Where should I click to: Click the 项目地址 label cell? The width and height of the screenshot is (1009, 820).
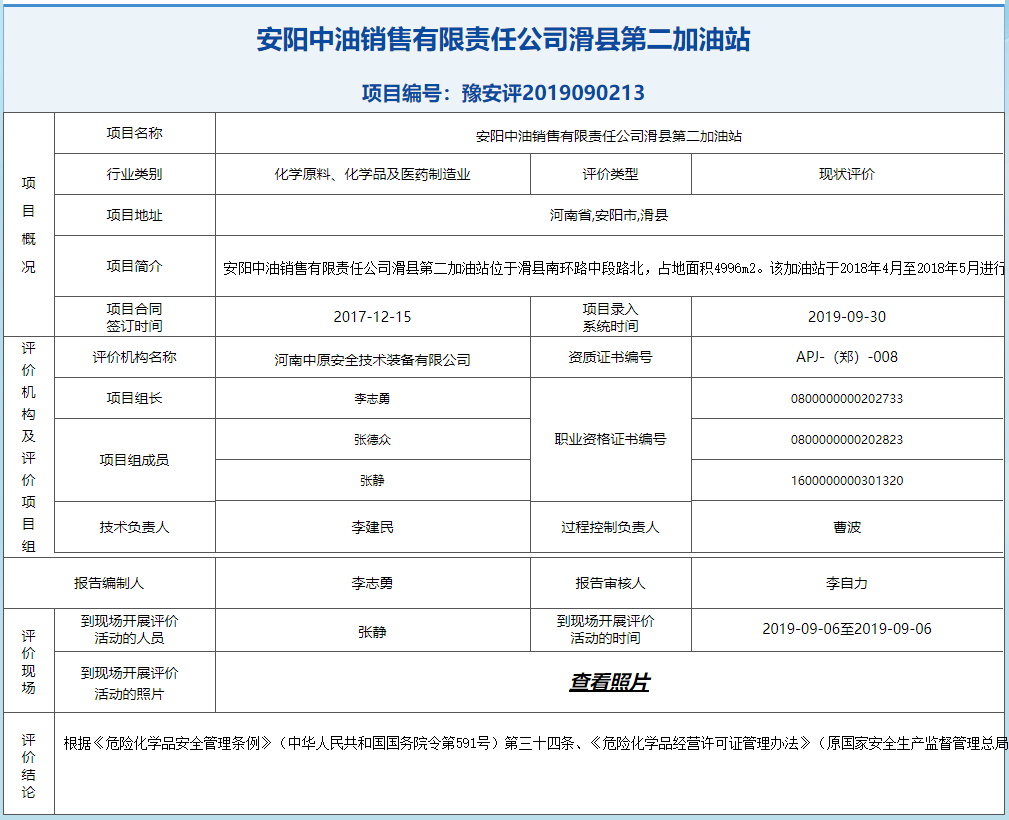(134, 215)
